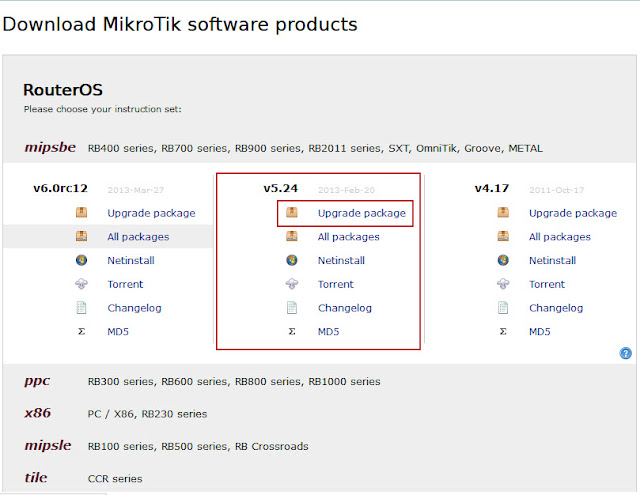640x495 pixels.
Task: Click the v4.17 Torrent icon
Action: tap(503, 284)
